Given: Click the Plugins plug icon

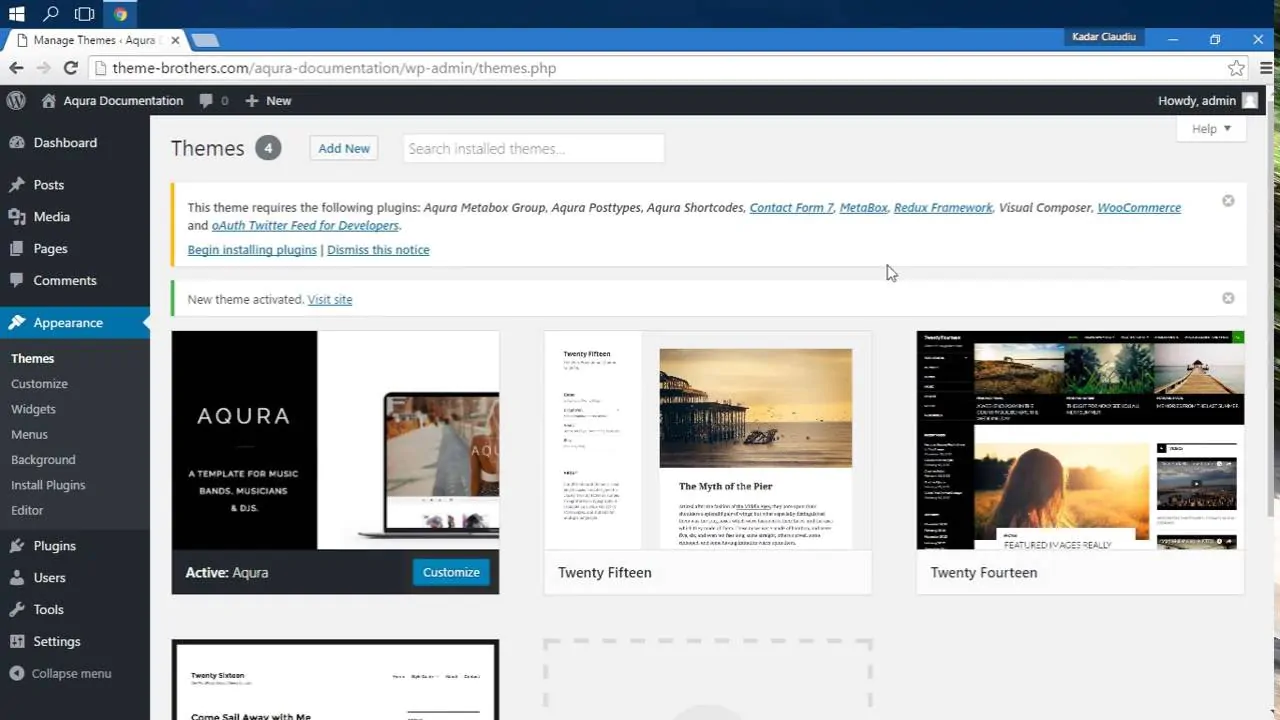Looking at the screenshot, I should (17, 546).
